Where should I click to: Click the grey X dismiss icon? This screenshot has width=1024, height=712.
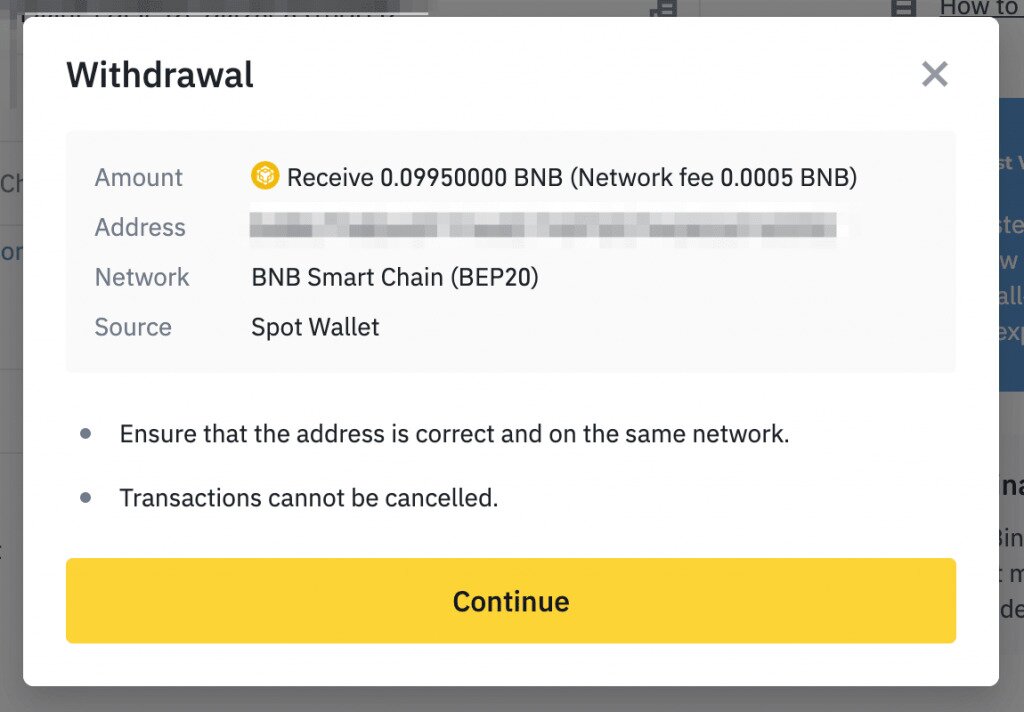click(x=934, y=74)
